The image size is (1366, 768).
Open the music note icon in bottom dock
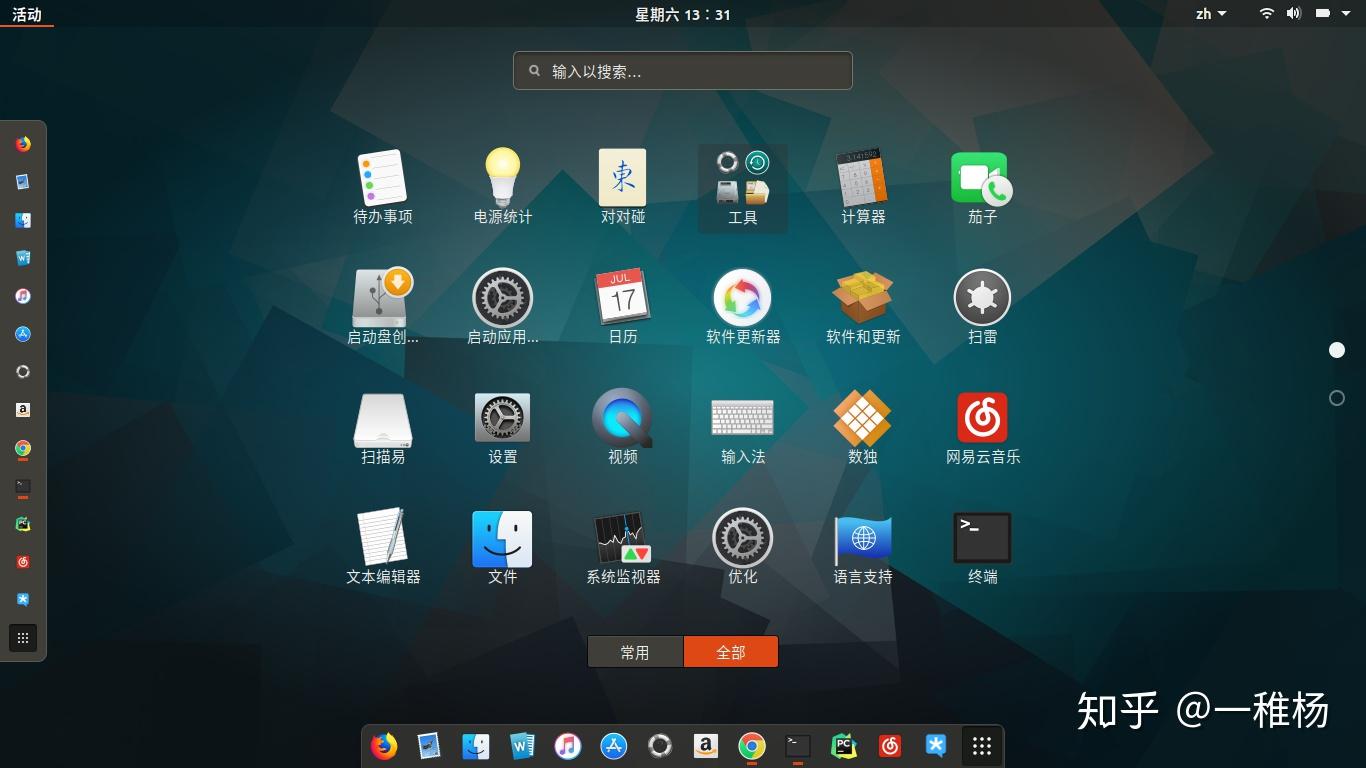[x=567, y=746]
